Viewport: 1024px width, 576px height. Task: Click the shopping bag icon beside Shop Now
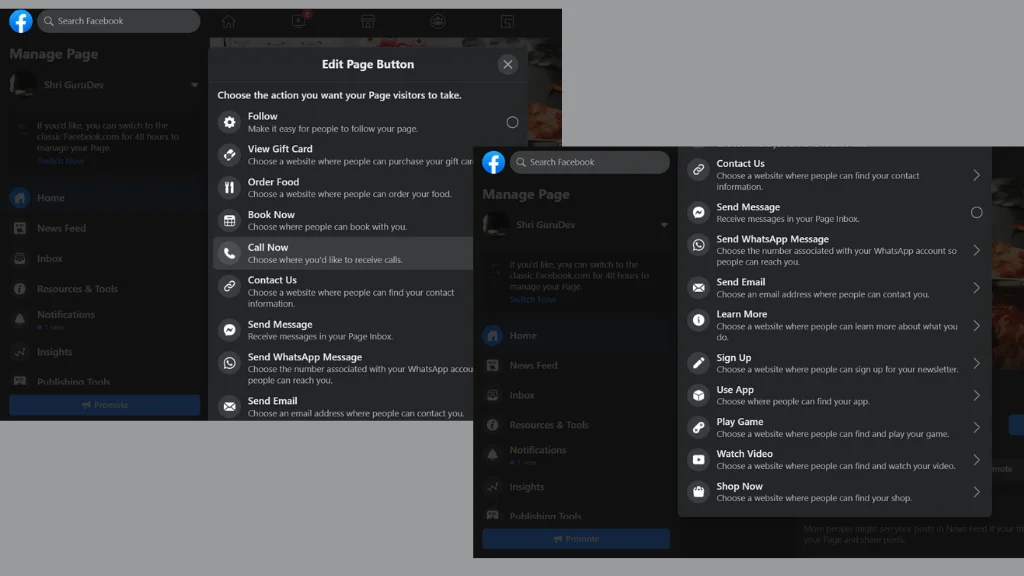click(x=698, y=492)
